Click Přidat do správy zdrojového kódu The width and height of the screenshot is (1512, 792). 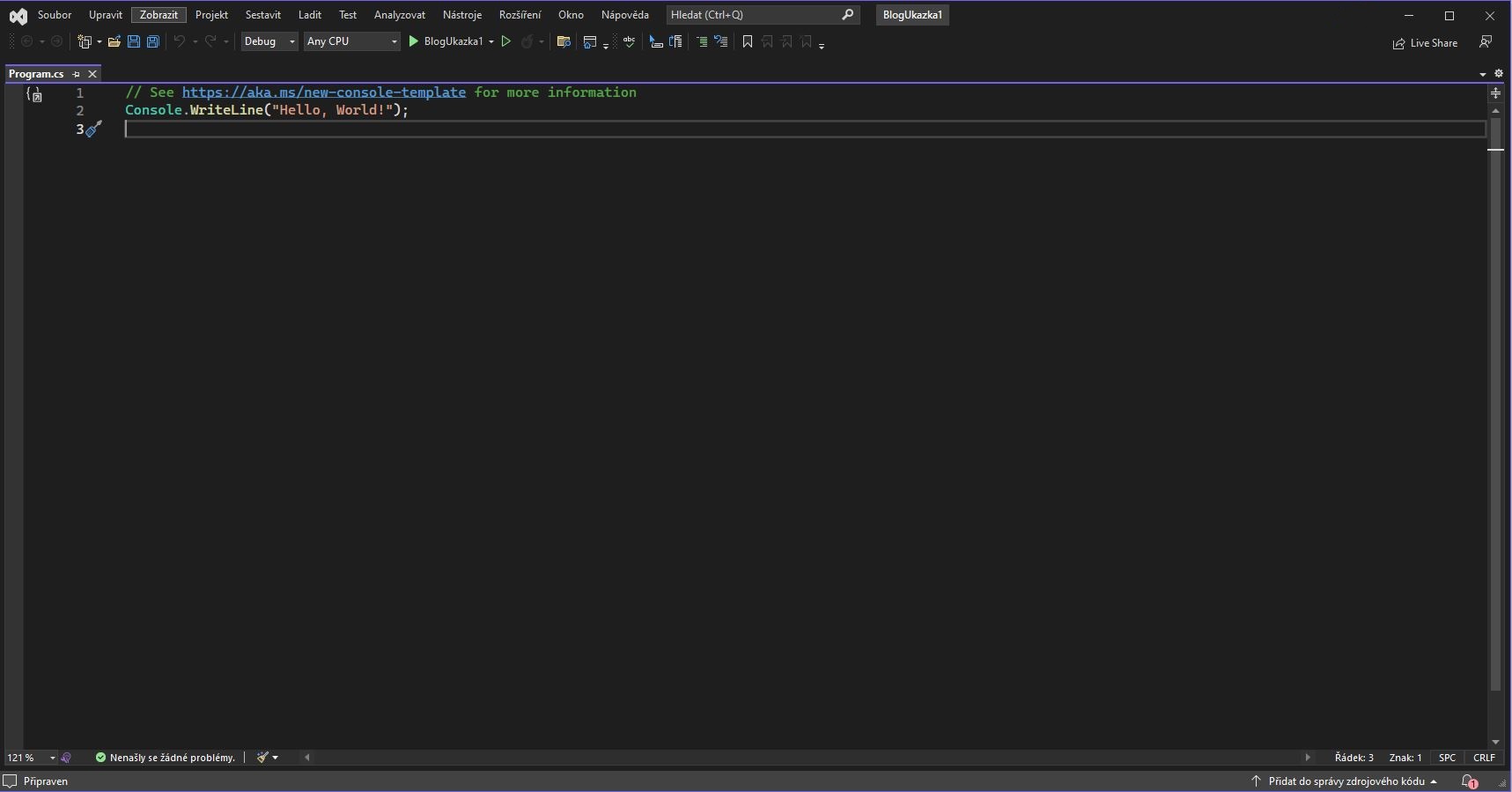(x=1344, y=781)
